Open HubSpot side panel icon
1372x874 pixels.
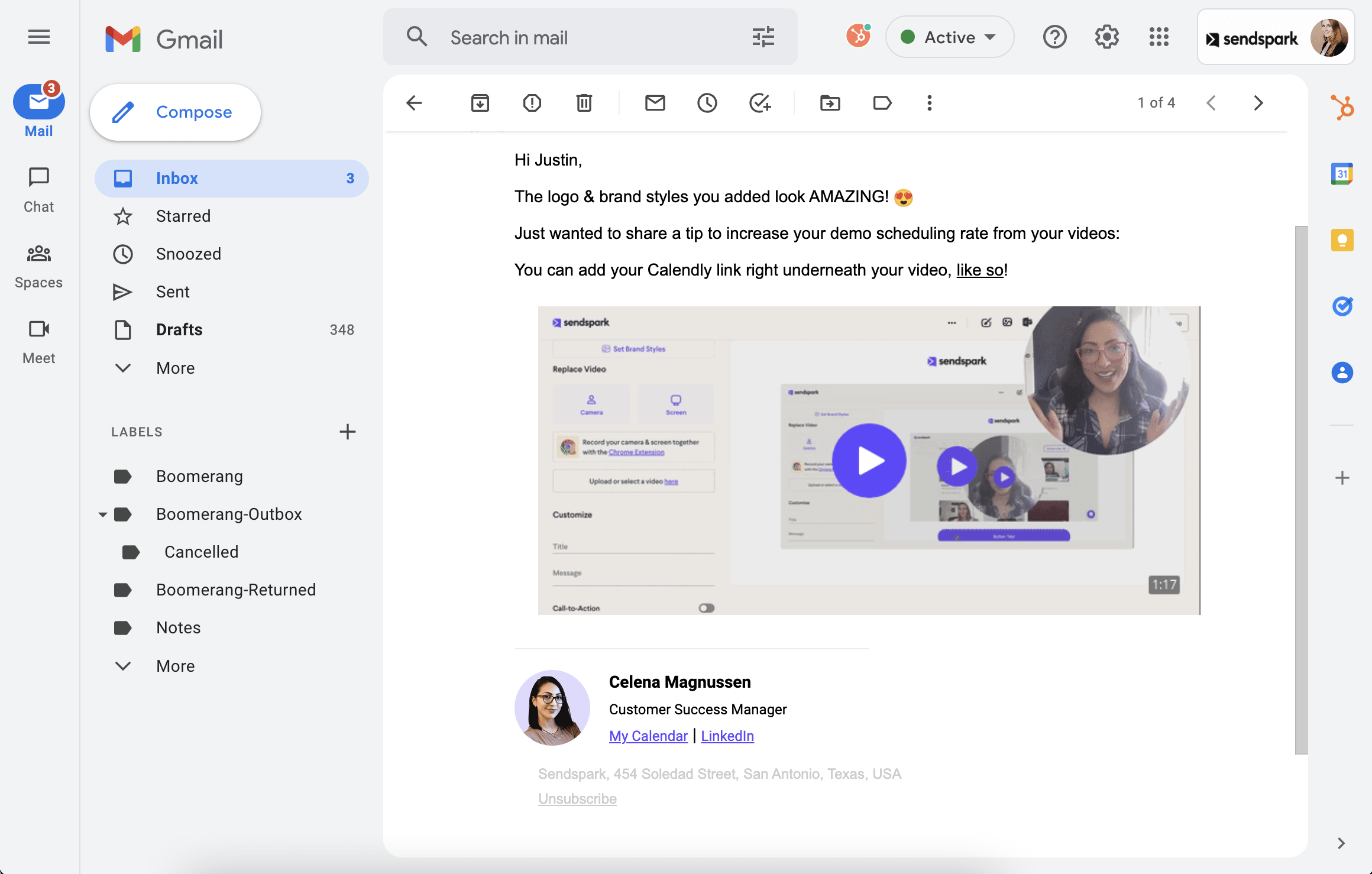1342,108
